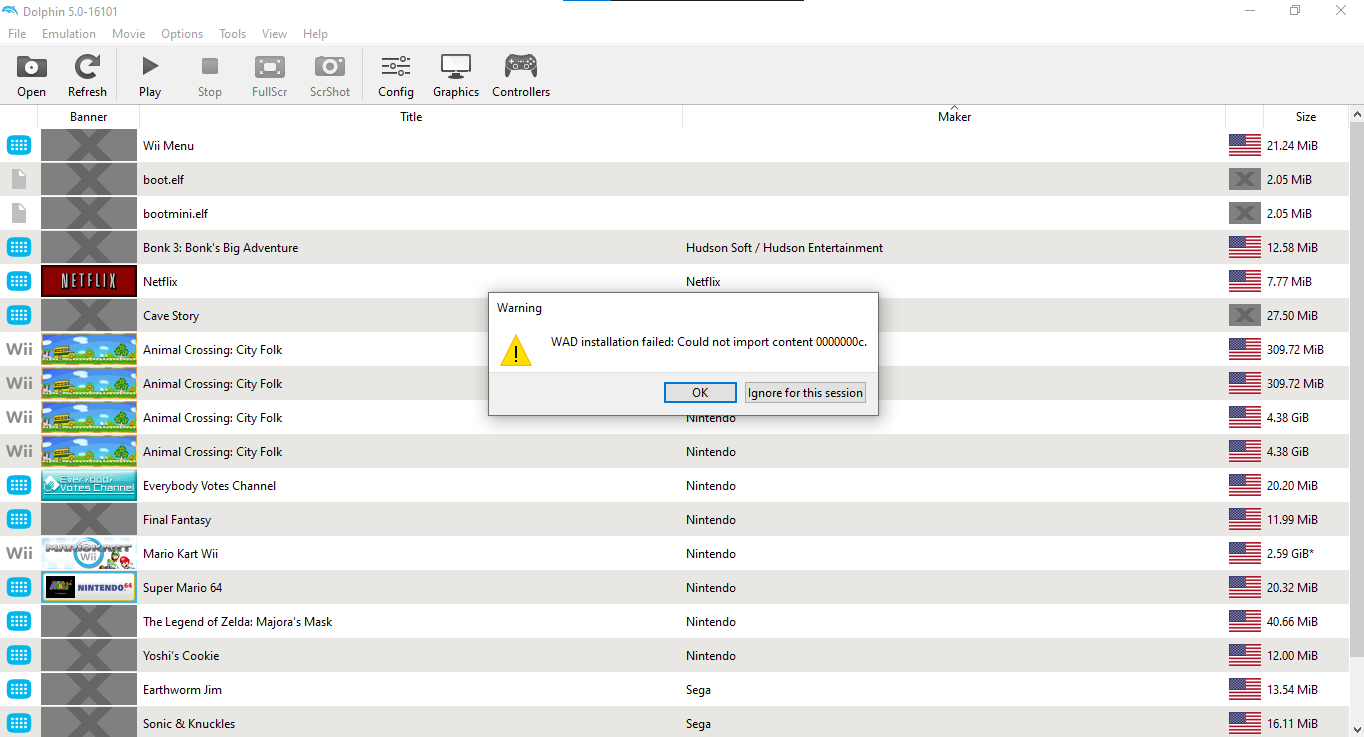
Task: Open the File menu
Action: point(17,34)
